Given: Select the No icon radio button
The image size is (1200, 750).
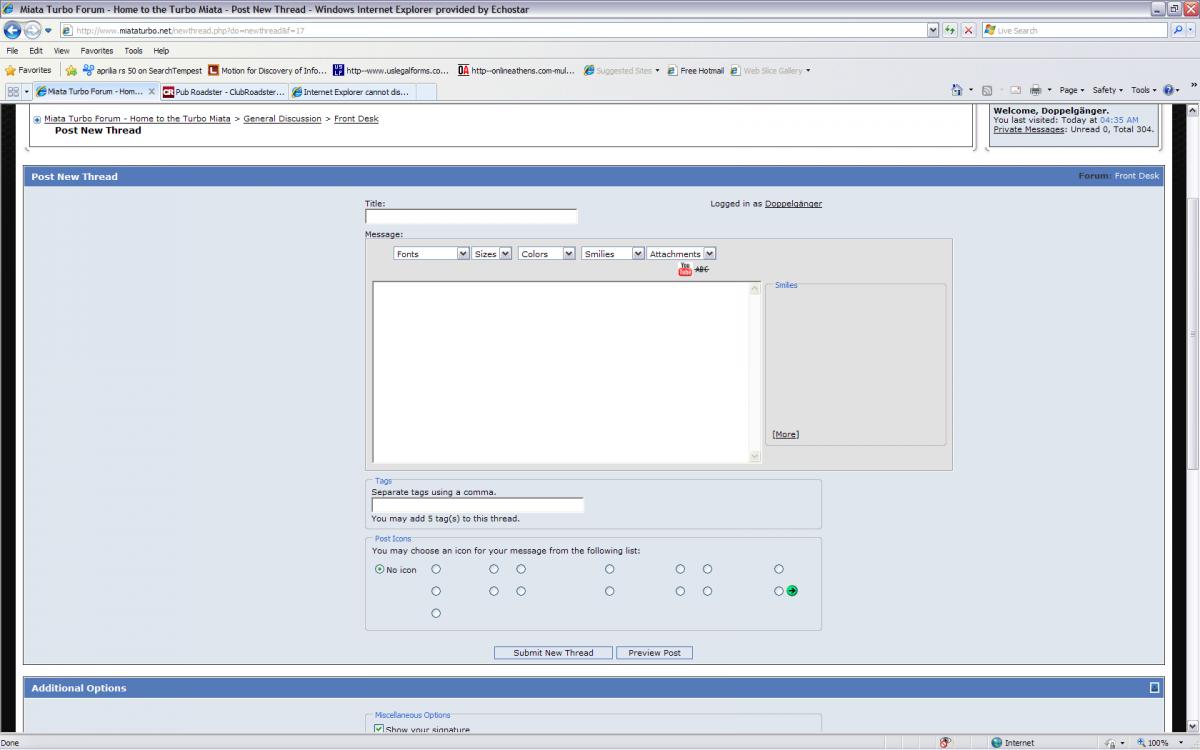Looking at the screenshot, I should [380, 569].
